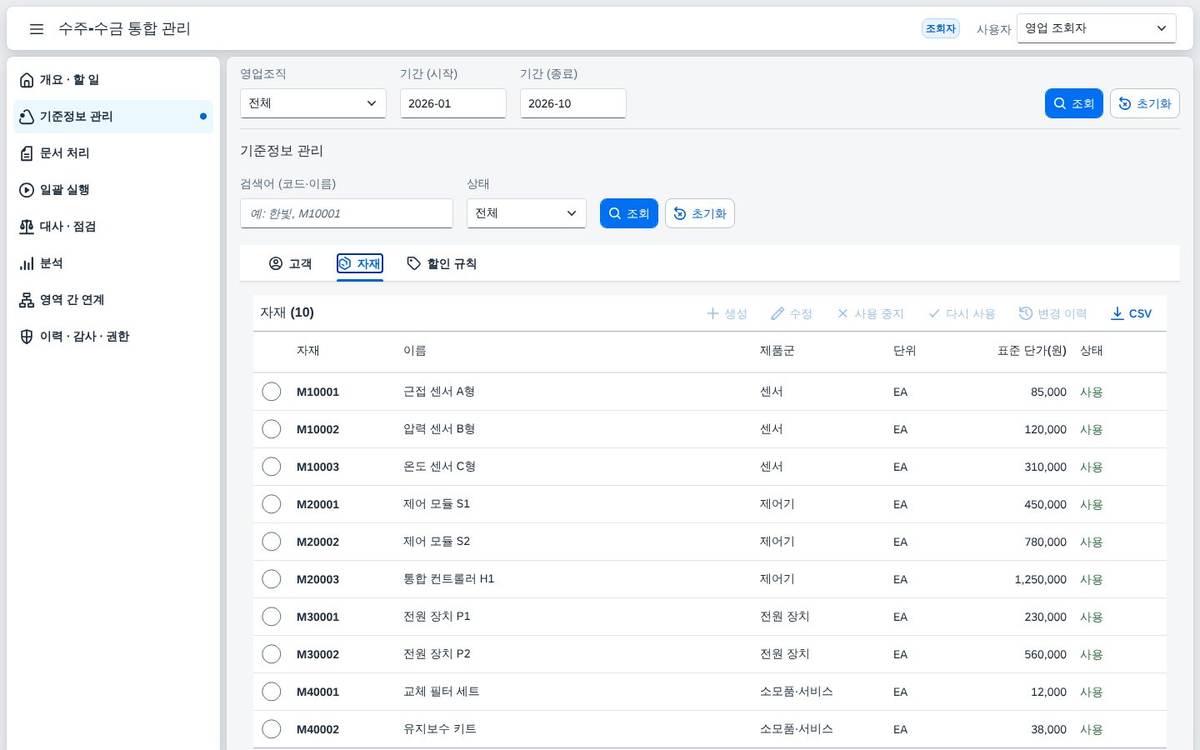Image resolution: width=1200 pixels, height=750 pixels.
Task: Click the item name 근접 센서 A형
Action: click(439, 391)
